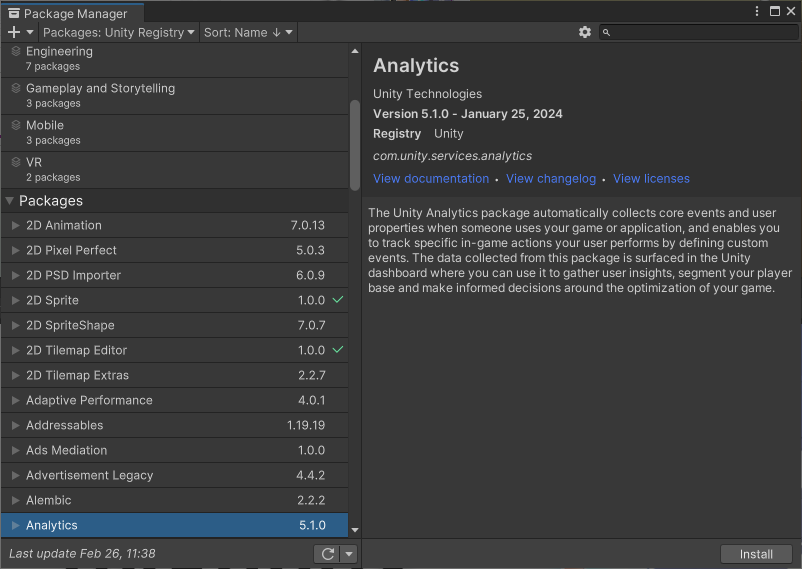Click the refresh package list icon
802x569 pixels.
coord(327,554)
